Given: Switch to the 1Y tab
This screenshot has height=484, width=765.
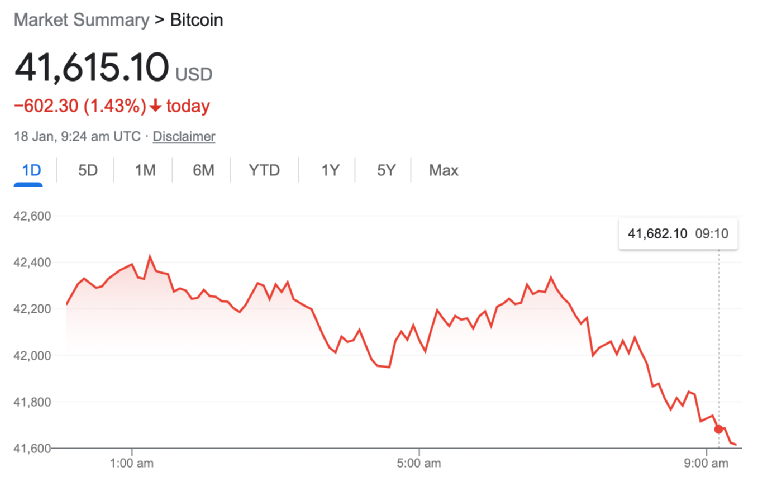Looking at the screenshot, I should (330, 170).
